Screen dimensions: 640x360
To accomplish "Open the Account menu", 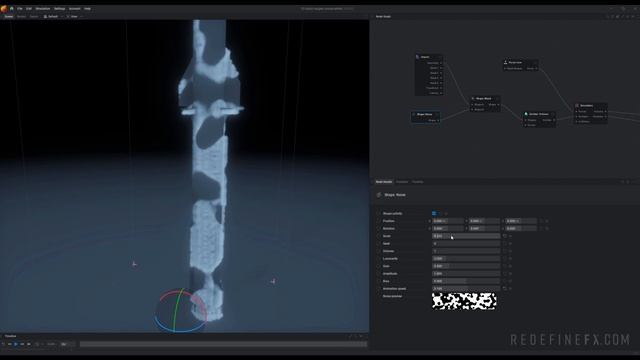I will pyautogui.click(x=75, y=9).
